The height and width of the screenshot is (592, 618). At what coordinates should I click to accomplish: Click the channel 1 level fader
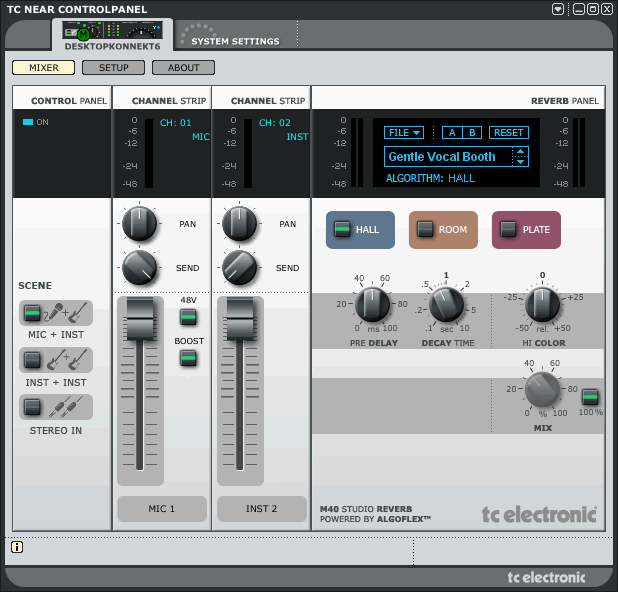click(140, 319)
